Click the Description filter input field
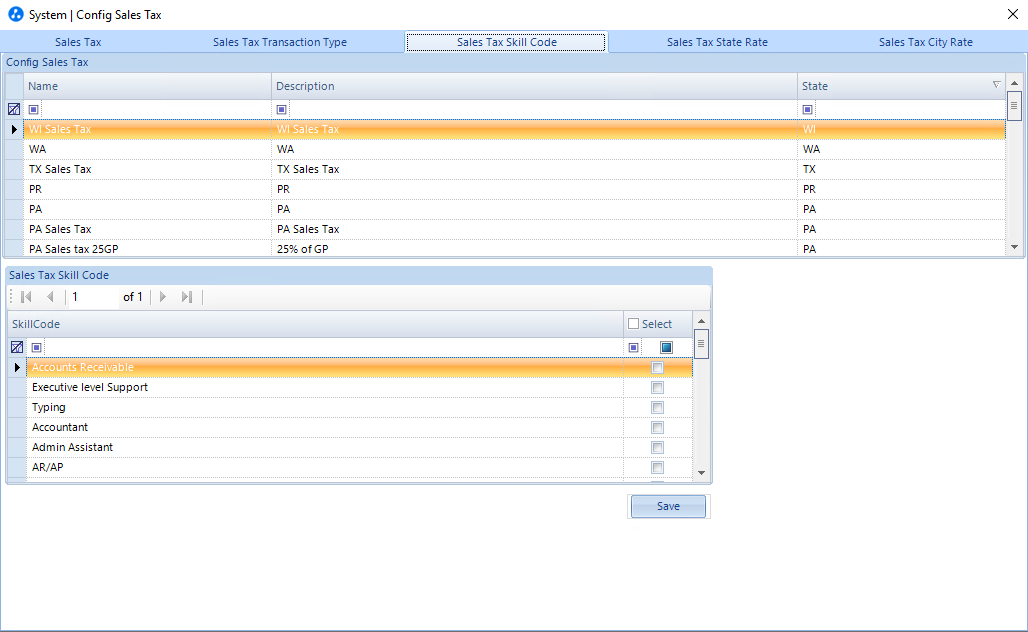The image size is (1028, 632). pos(542,109)
